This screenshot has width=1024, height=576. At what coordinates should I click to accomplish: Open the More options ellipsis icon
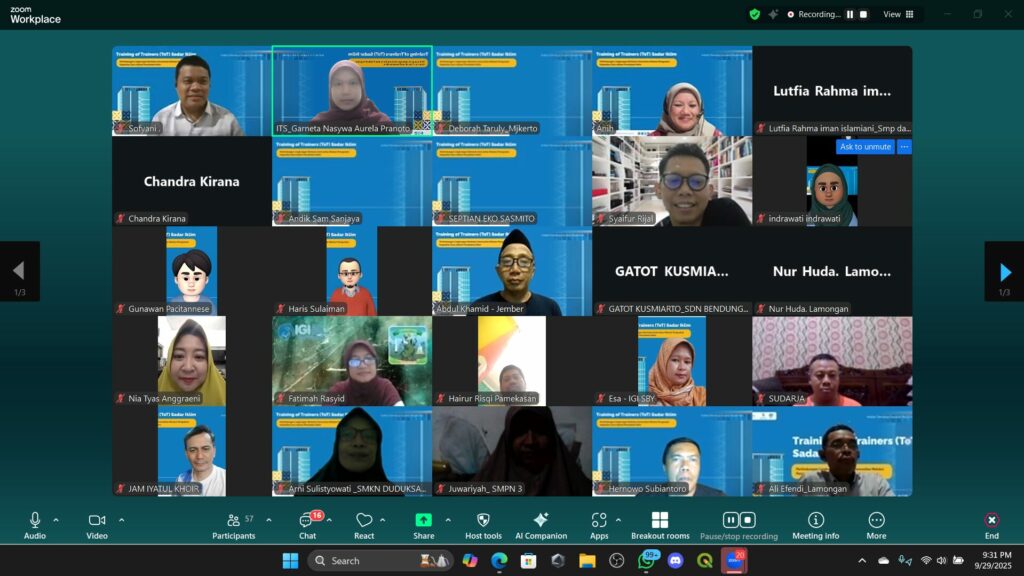coord(876,520)
